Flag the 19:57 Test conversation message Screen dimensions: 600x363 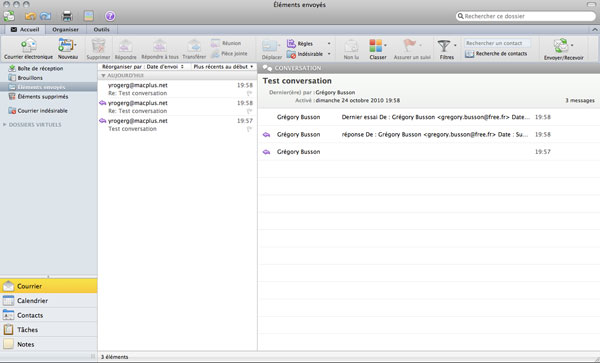(x=249, y=129)
